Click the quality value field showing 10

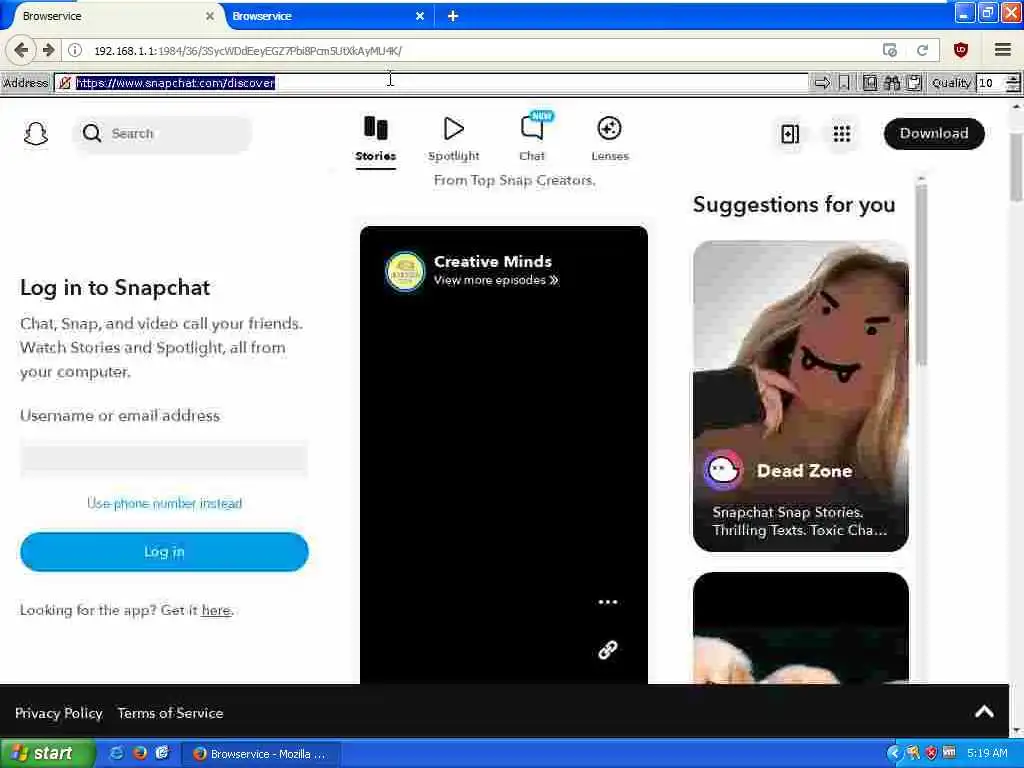pos(990,83)
